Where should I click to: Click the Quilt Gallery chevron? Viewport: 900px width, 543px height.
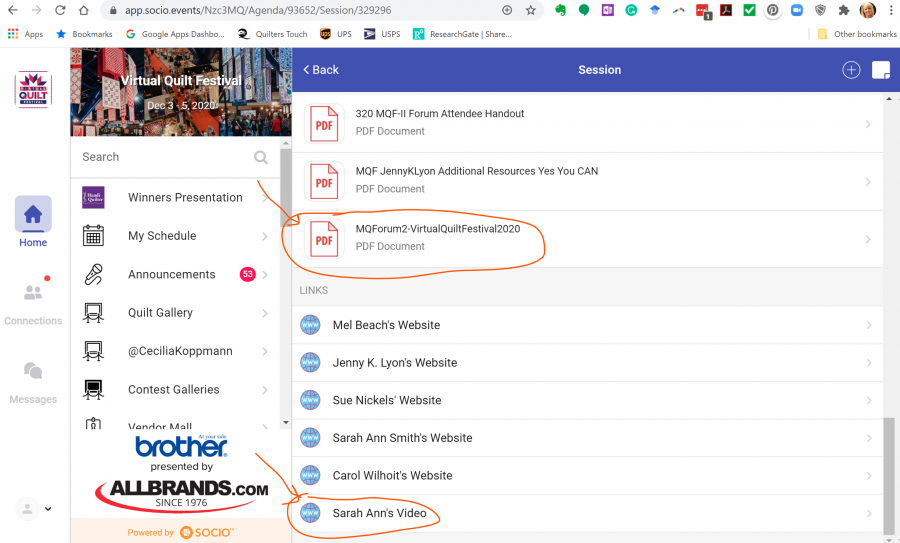coord(265,313)
